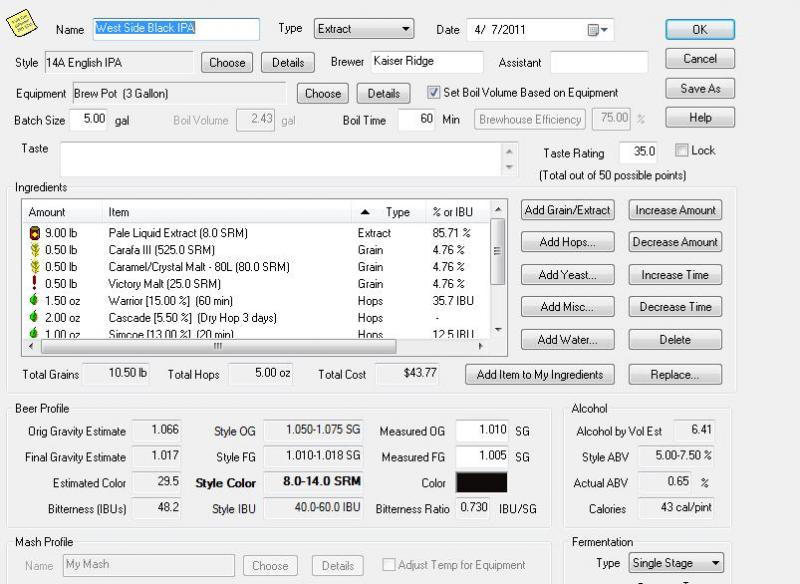Screen dimensions: 800x584
Task: Confirm recipe with OK button
Action: [700, 30]
